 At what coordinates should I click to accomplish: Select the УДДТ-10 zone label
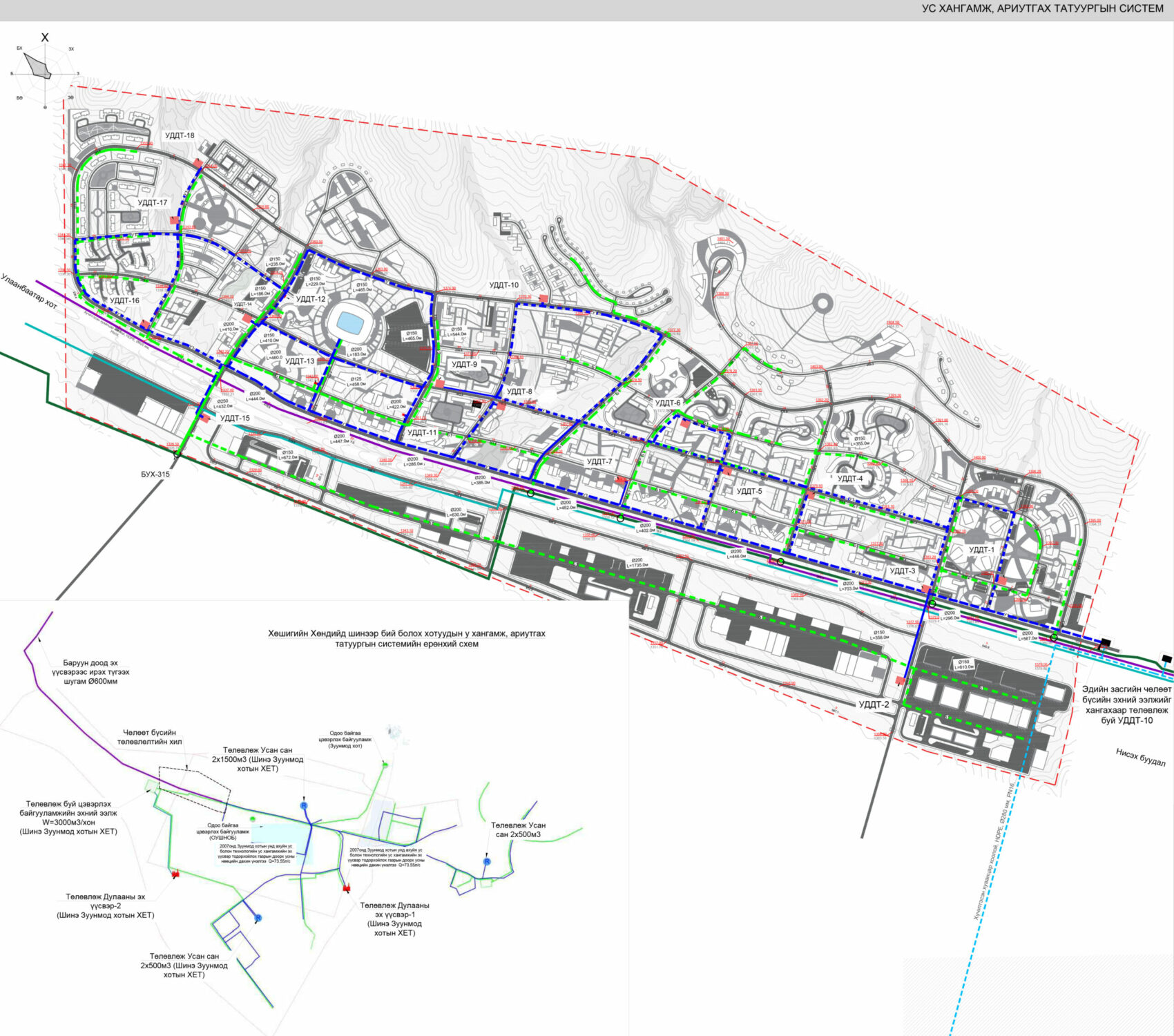pos(503,285)
